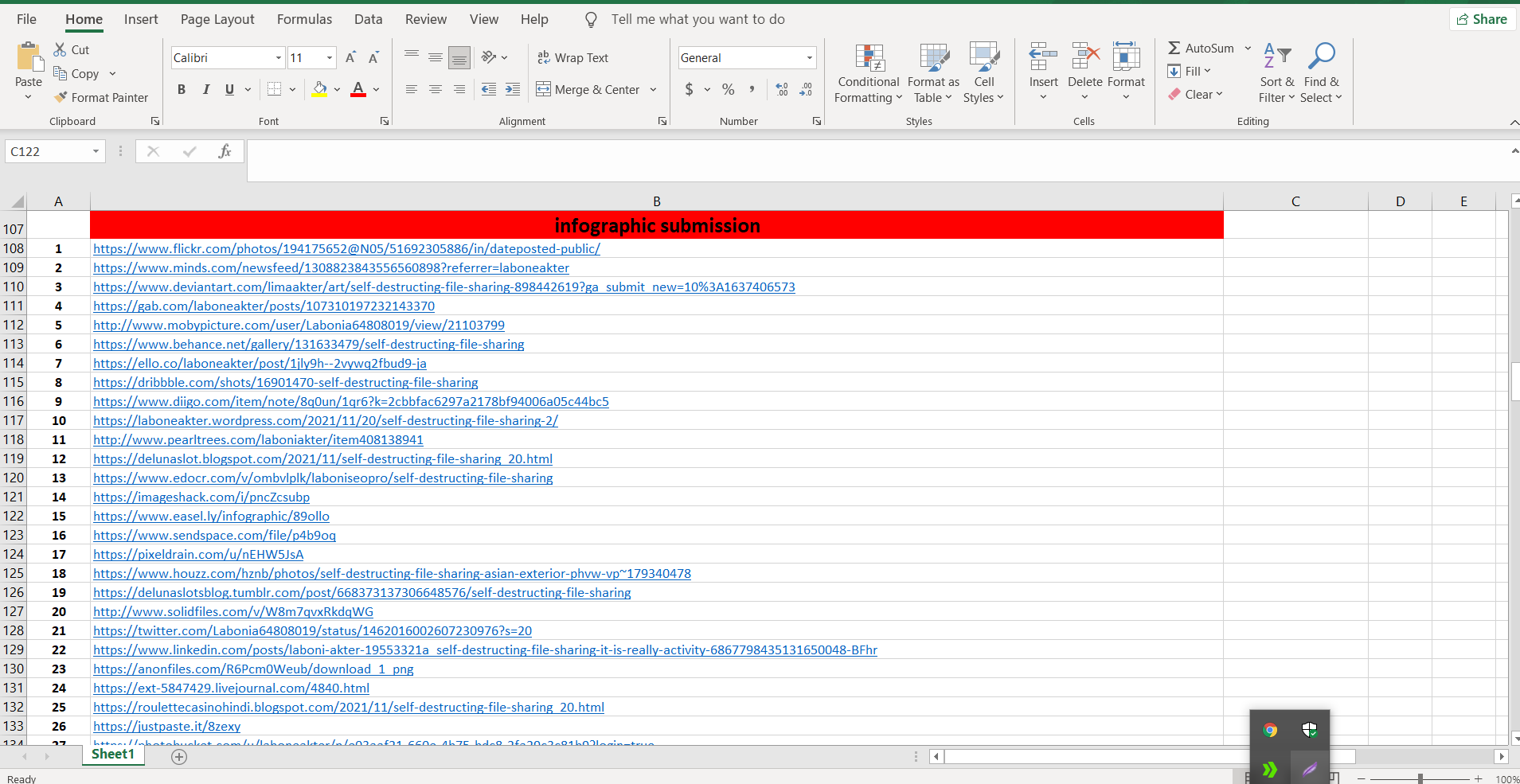The image size is (1520, 784).
Task: Click the AutoSum sigma icon
Action: pyautogui.click(x=1174, y=49)
